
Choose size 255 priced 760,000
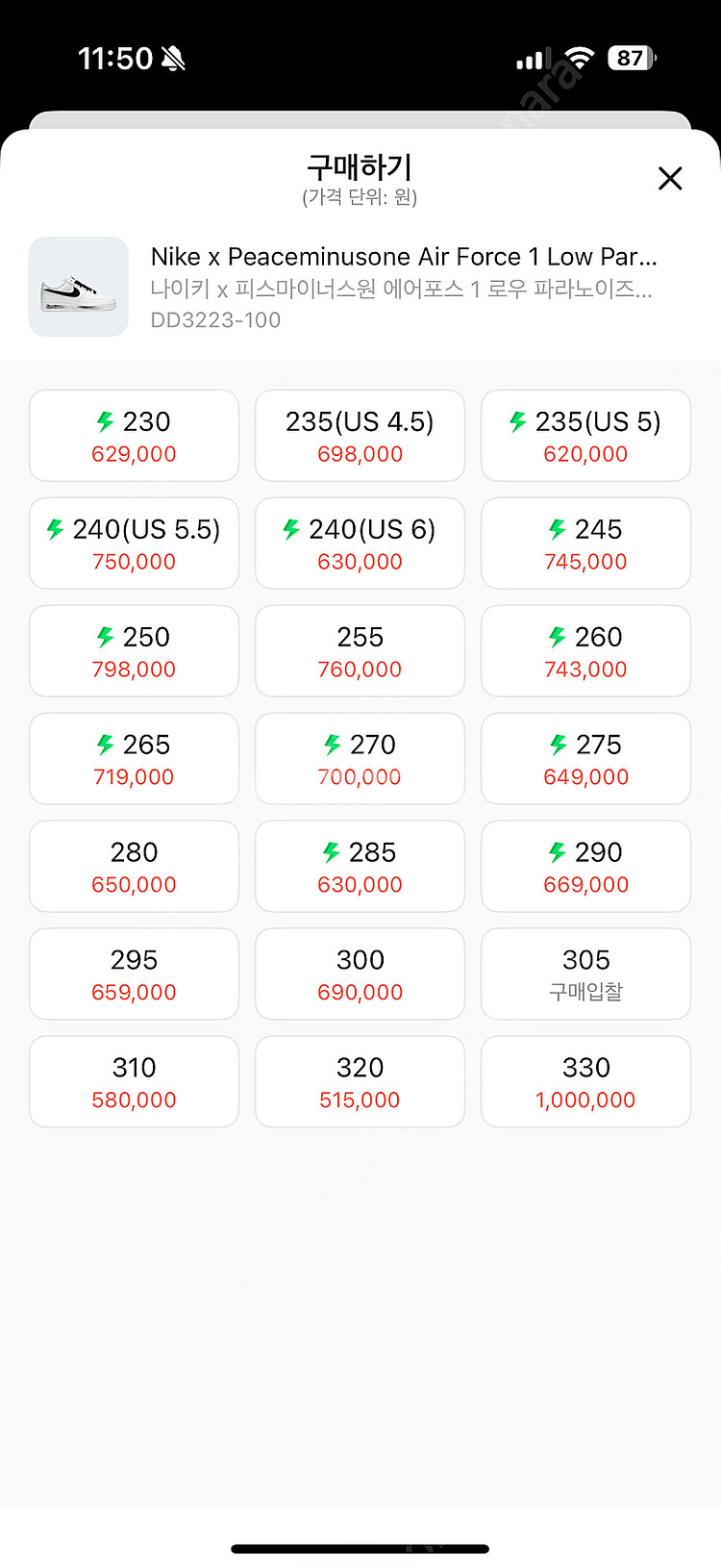(x=360, y=651)
